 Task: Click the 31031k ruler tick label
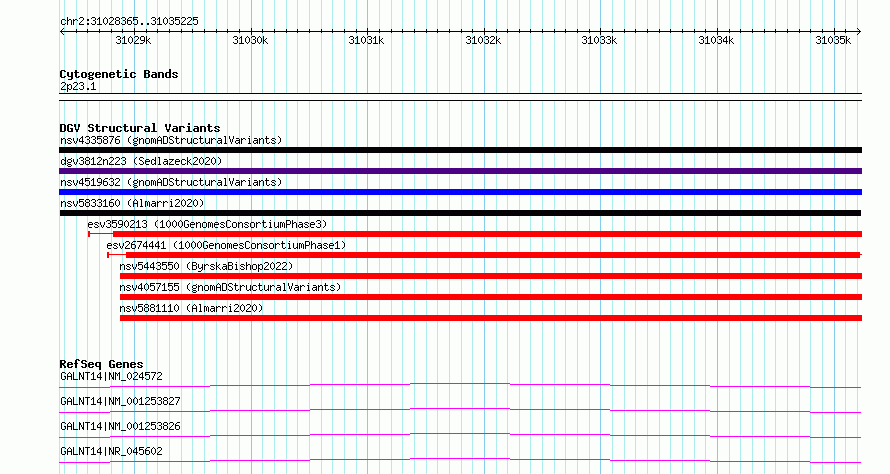point(366,40)
